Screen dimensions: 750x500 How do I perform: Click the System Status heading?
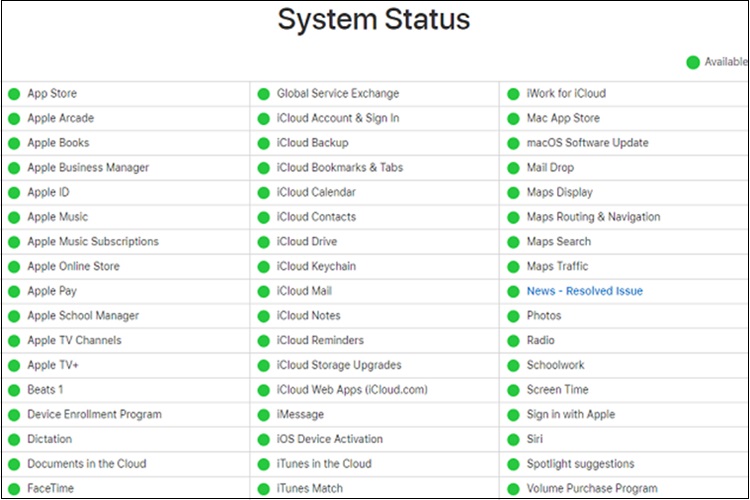[x=374, y=20]
